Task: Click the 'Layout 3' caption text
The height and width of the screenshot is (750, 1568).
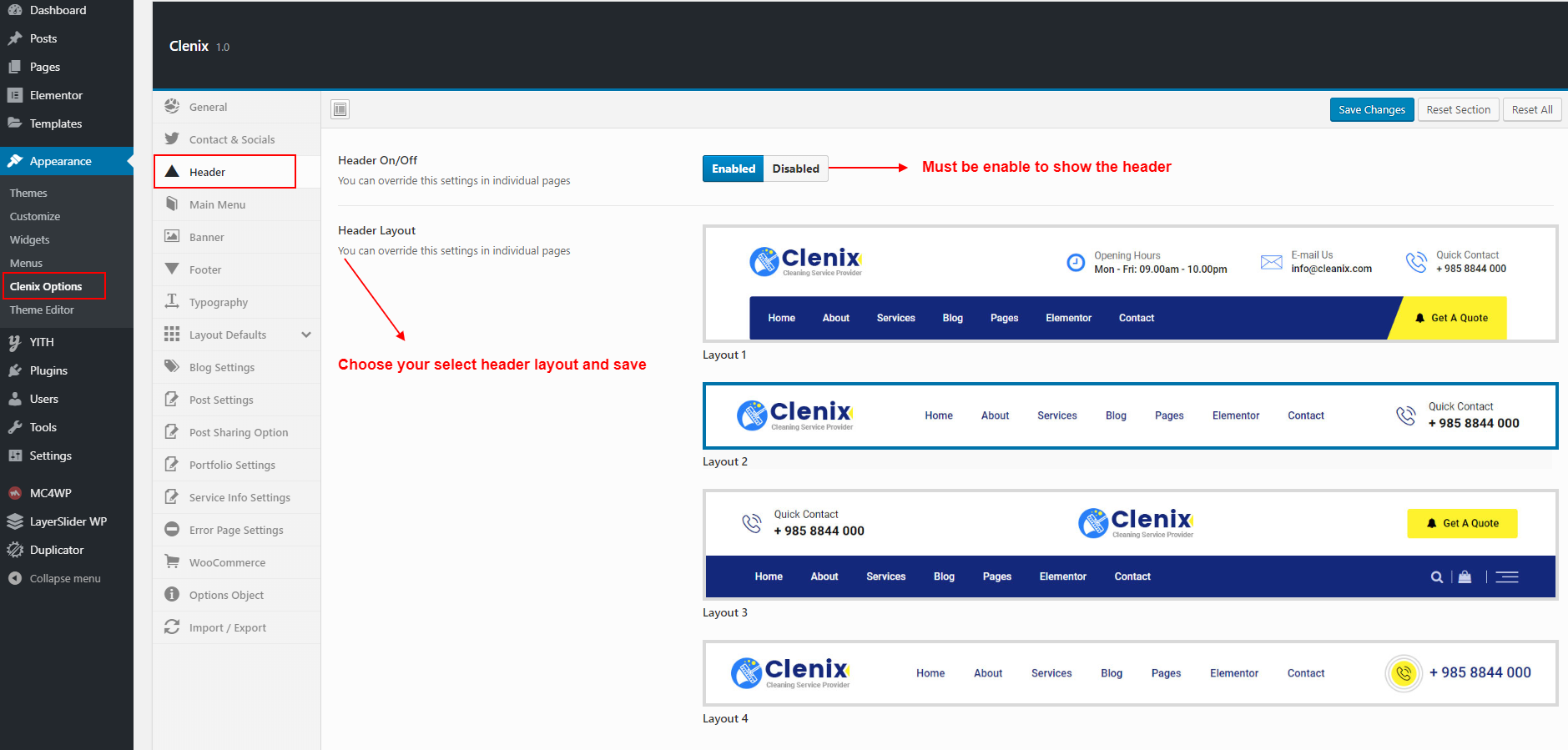Action: (x=725, y=612)
